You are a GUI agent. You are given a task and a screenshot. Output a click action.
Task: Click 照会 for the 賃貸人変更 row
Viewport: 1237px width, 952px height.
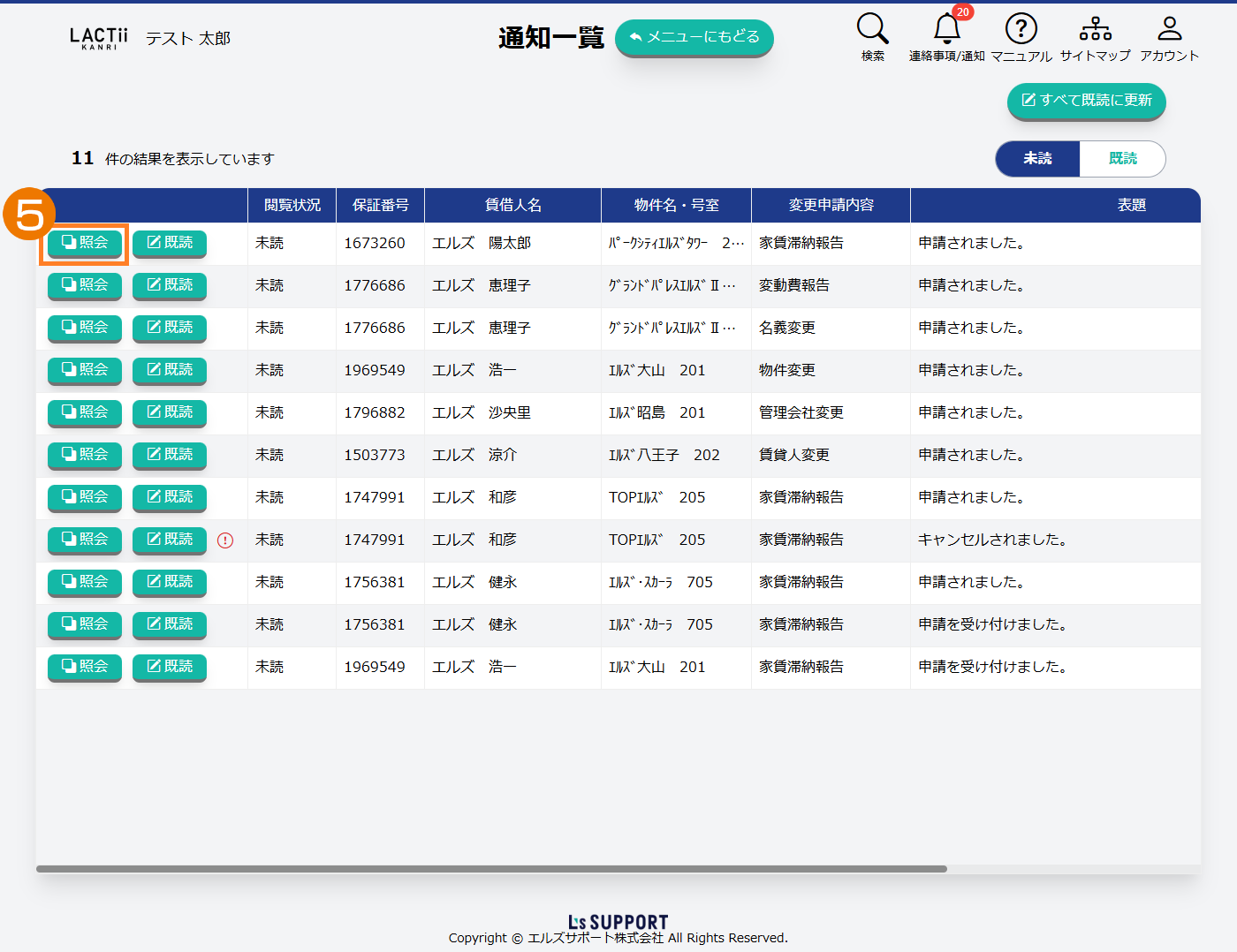point(85,455)
